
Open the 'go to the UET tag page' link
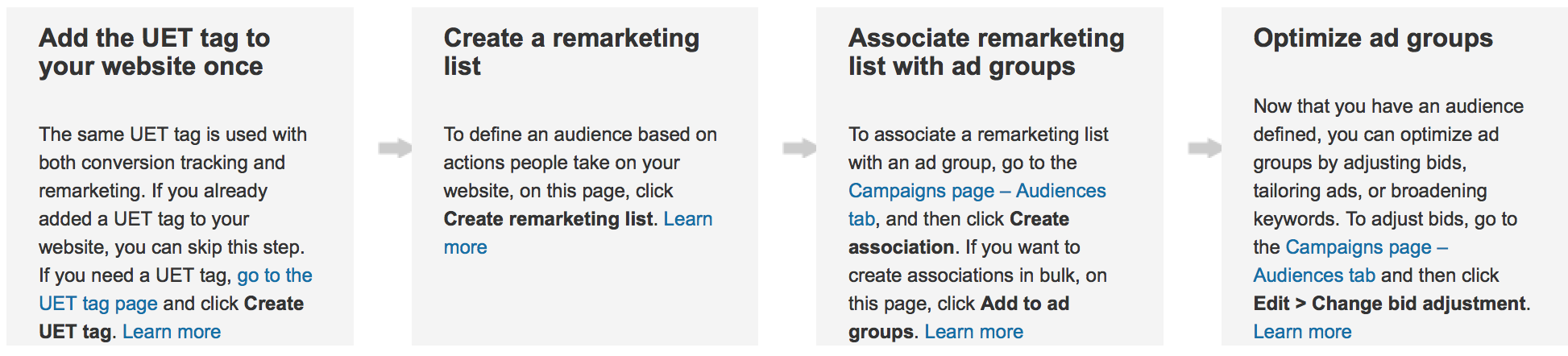(x=275, y=275)
